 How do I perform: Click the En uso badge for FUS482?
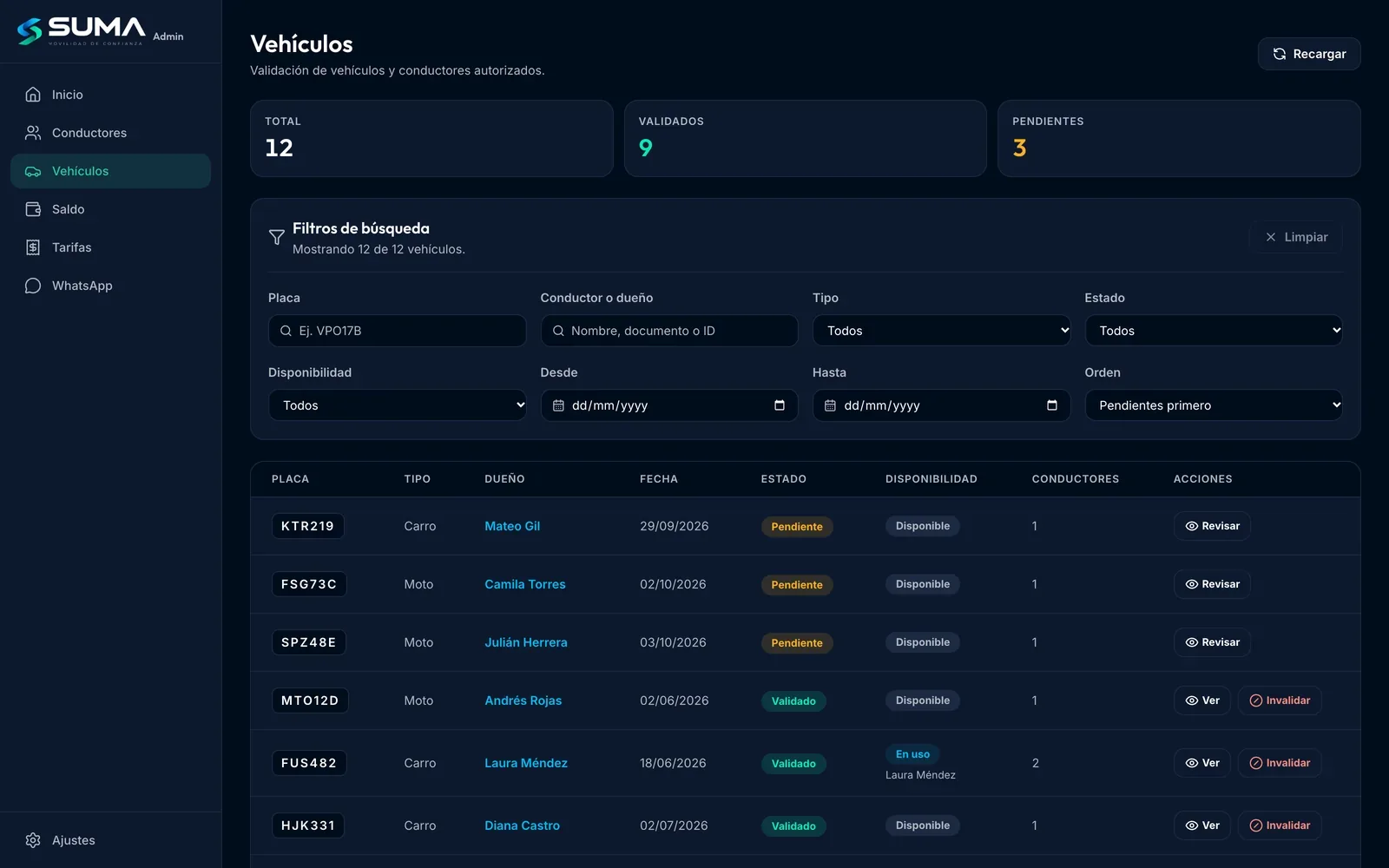[x=912, y=754]
